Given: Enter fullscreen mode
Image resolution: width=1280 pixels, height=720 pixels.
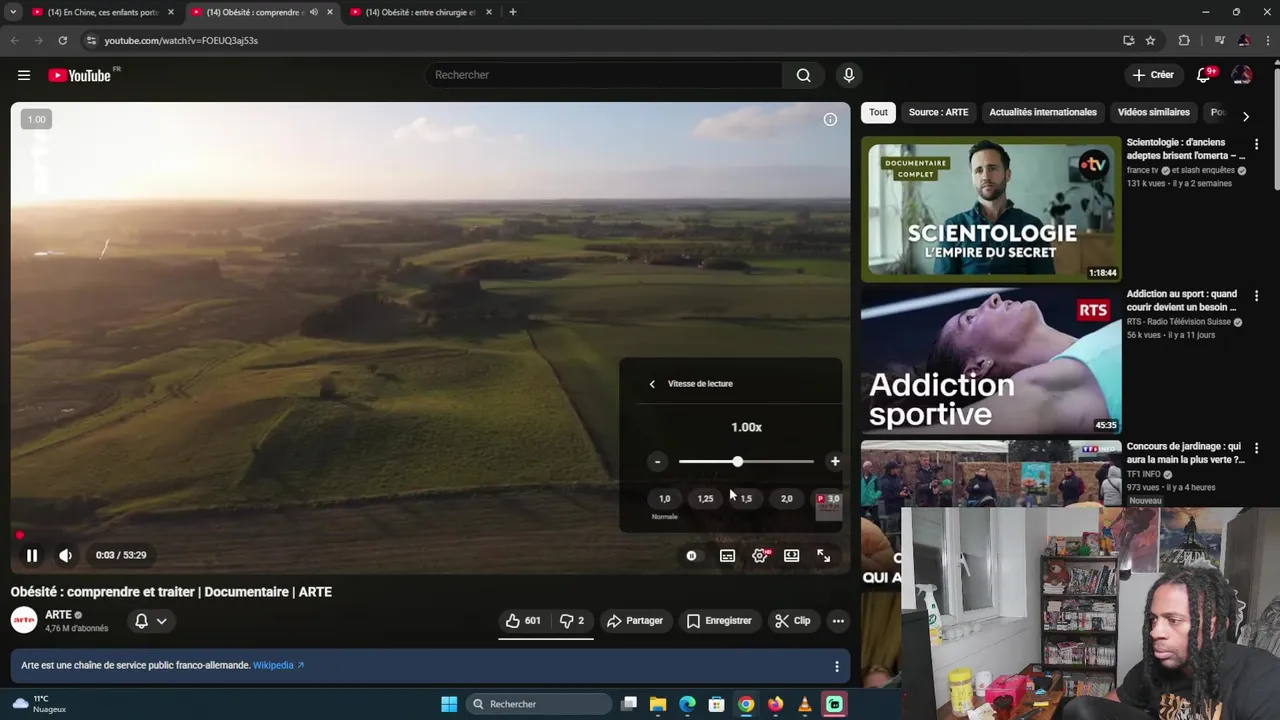Looking at the screenshot, I should tap(823, 556).
